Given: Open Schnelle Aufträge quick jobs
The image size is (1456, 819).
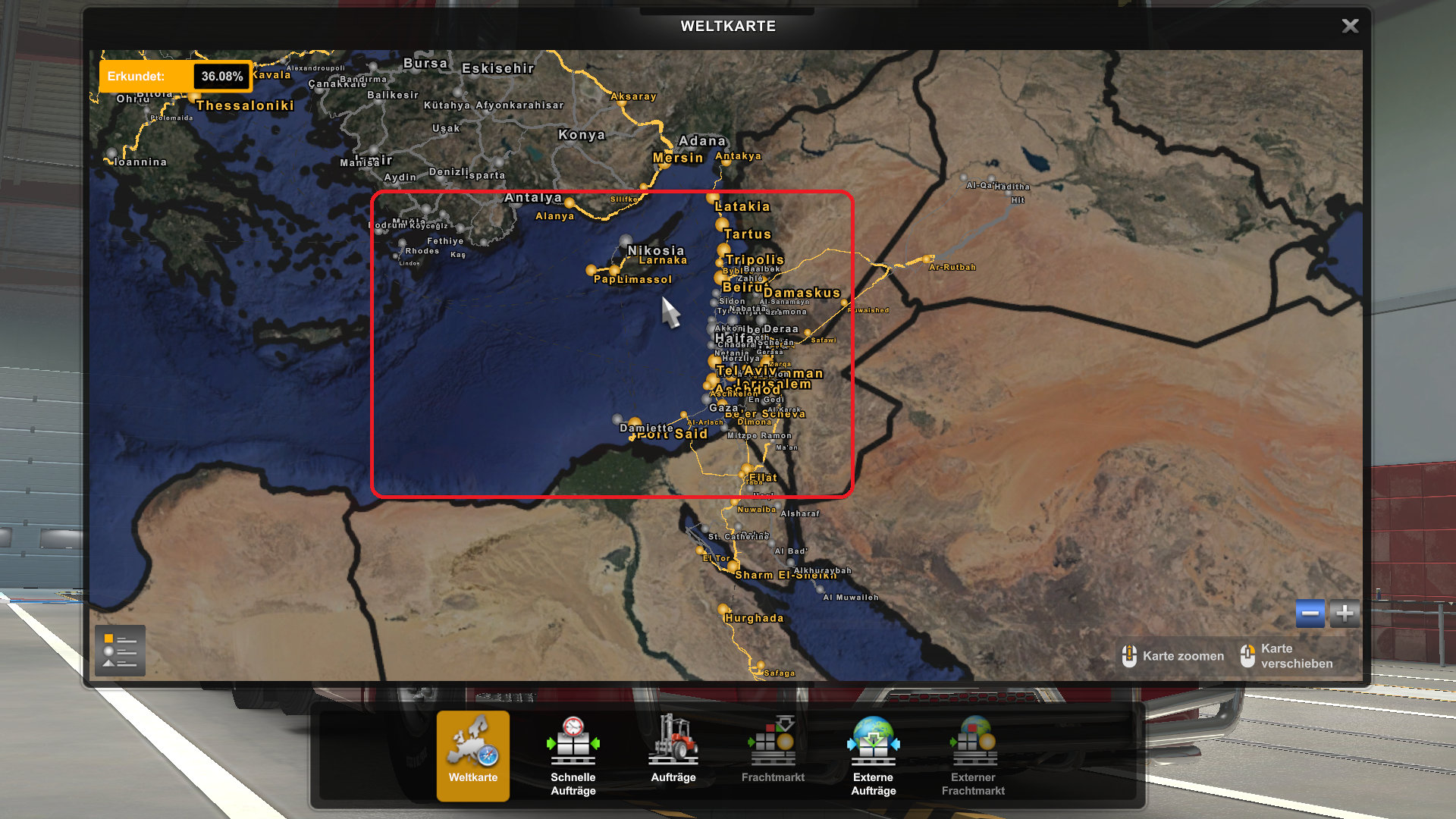Looking at the screenshot, I should point(573,755).
